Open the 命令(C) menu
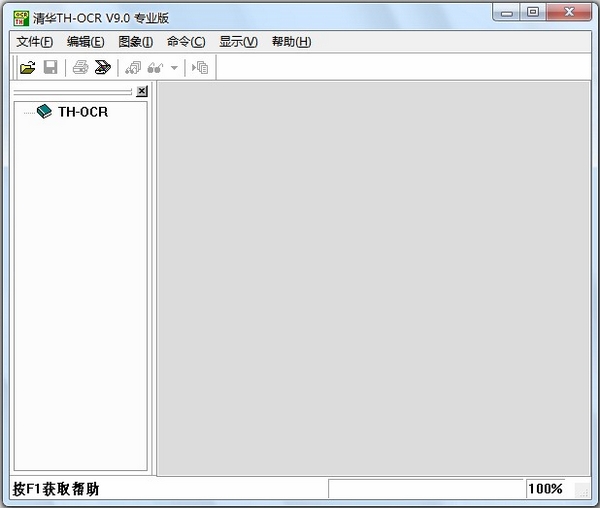 [x=186, y=41]
